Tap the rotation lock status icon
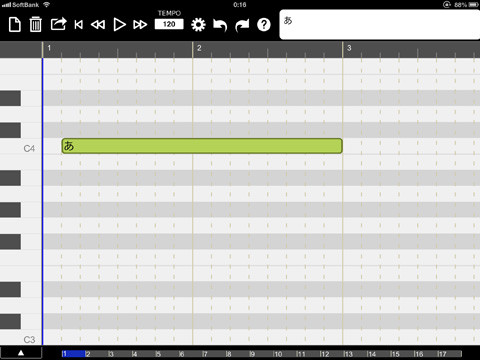480x360 pixels. [447, 5]
